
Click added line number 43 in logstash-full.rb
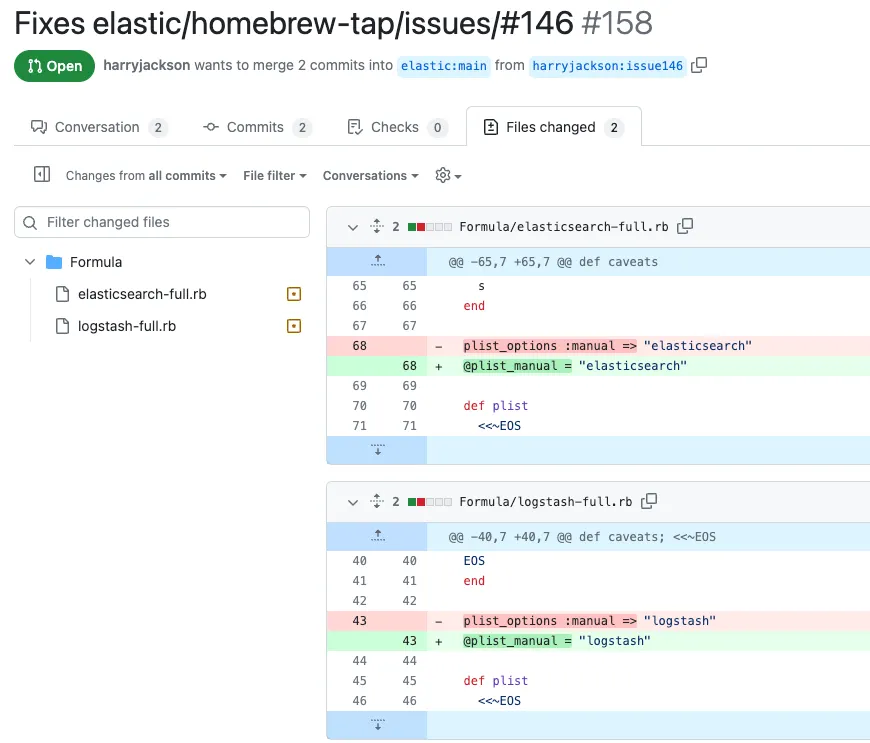tap(409, 641)
